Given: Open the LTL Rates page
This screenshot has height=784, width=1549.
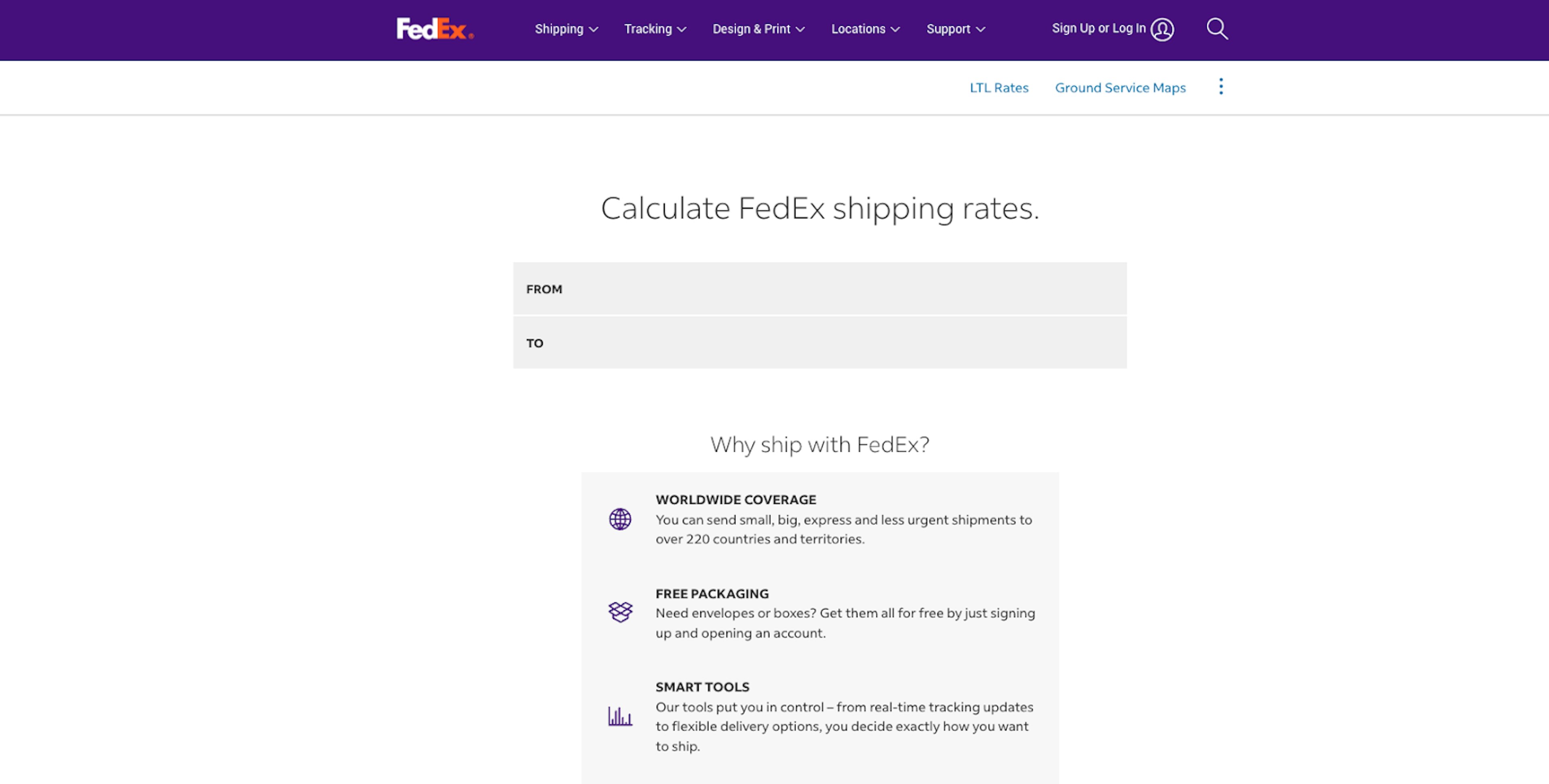Looking at the screenshot, I should coord(999,87).
